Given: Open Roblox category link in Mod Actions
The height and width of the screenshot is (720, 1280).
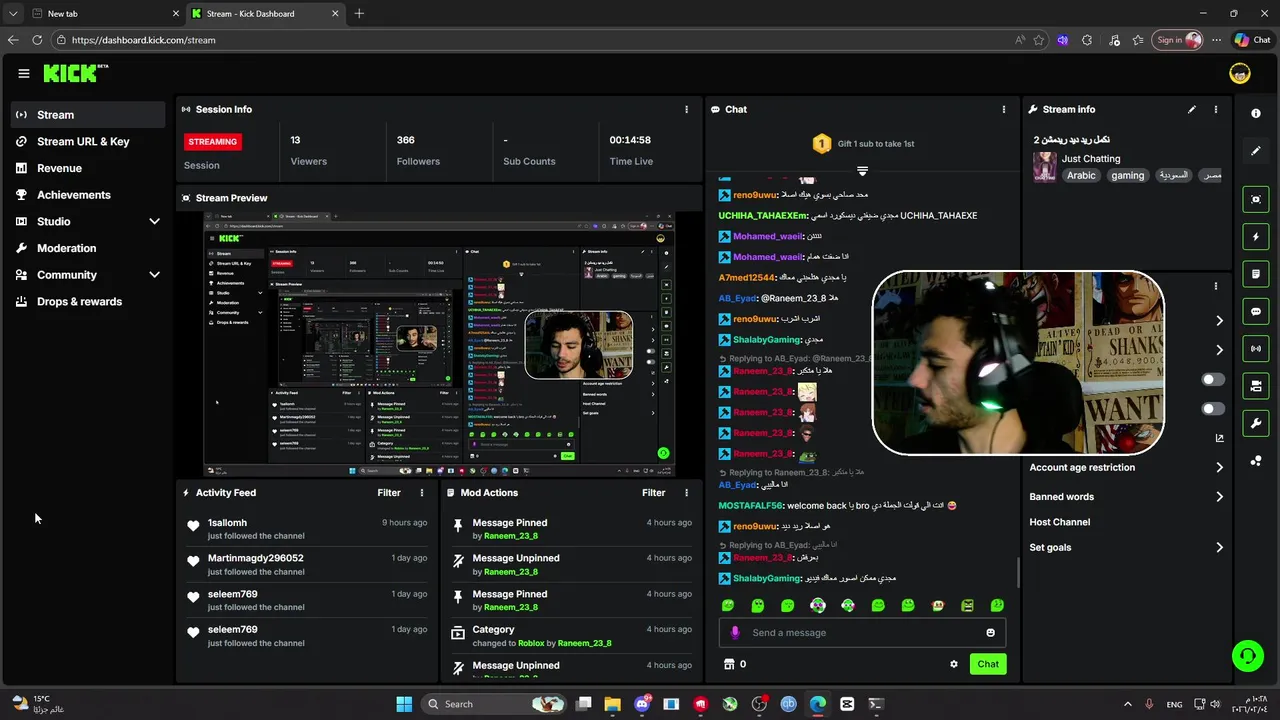Looking at the screenshot, I should [x=531, y=643].
